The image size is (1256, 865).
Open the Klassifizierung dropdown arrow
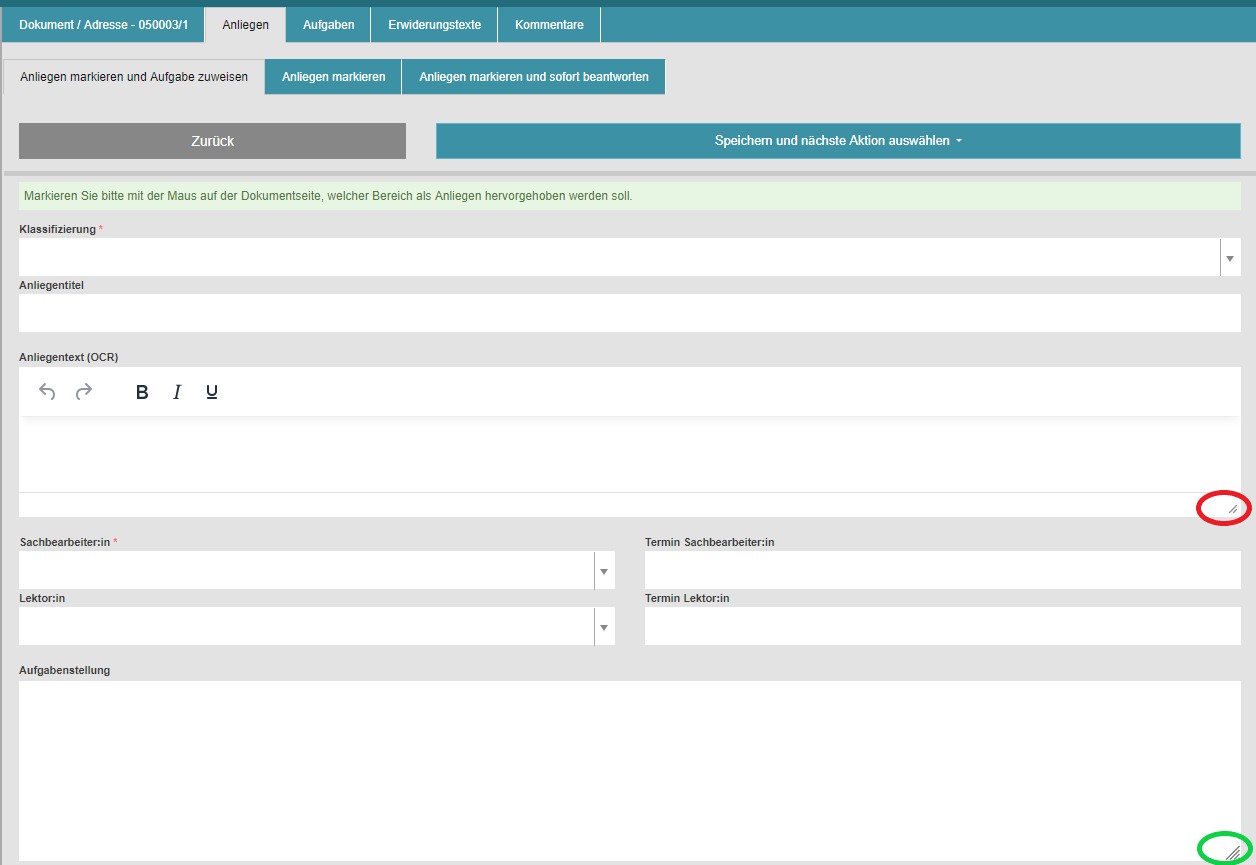(1229, 258)
